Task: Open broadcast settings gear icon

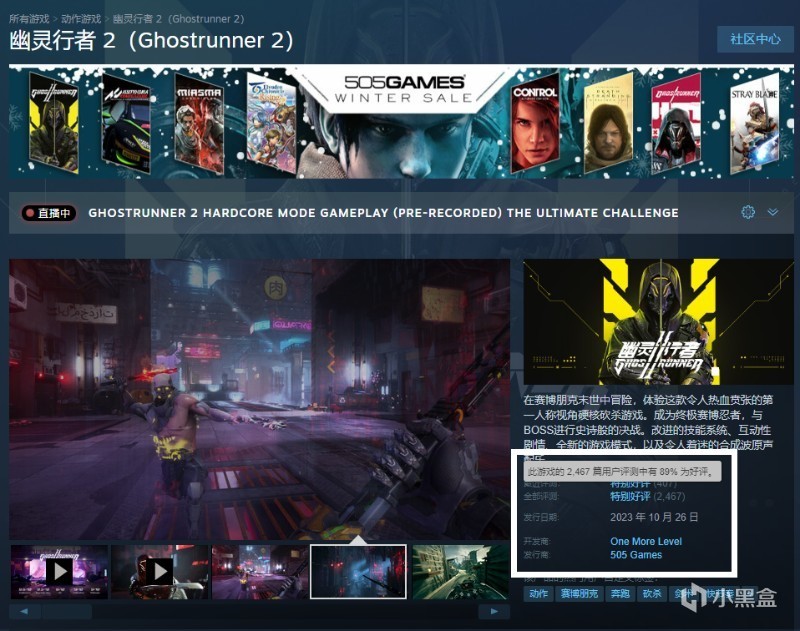Action: point(747,212)
